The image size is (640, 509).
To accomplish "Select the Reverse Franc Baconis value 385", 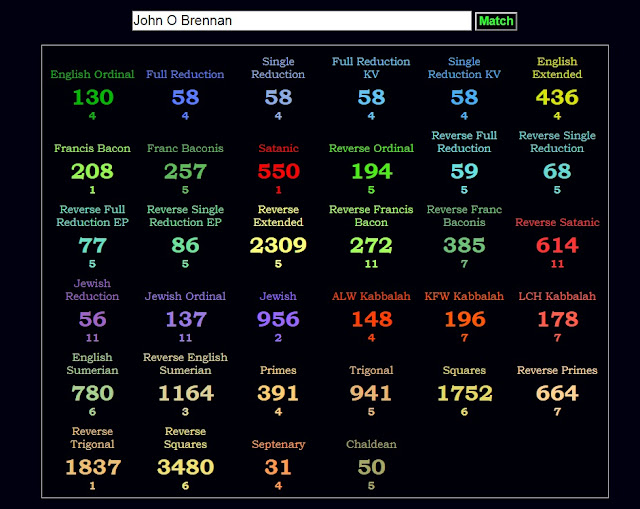I will tap(464, 245).
